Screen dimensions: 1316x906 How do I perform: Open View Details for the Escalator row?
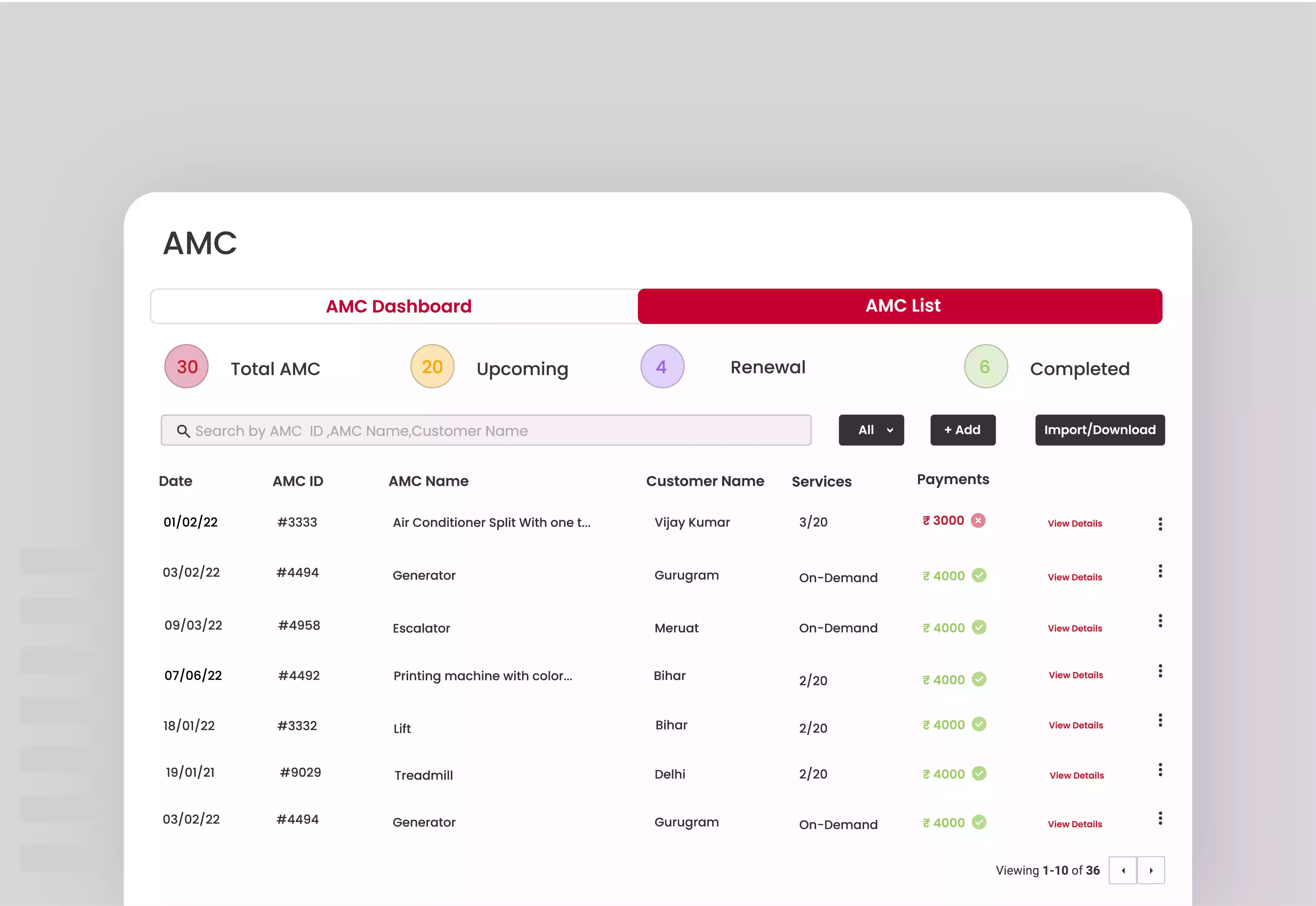(x=1075, y=628)
